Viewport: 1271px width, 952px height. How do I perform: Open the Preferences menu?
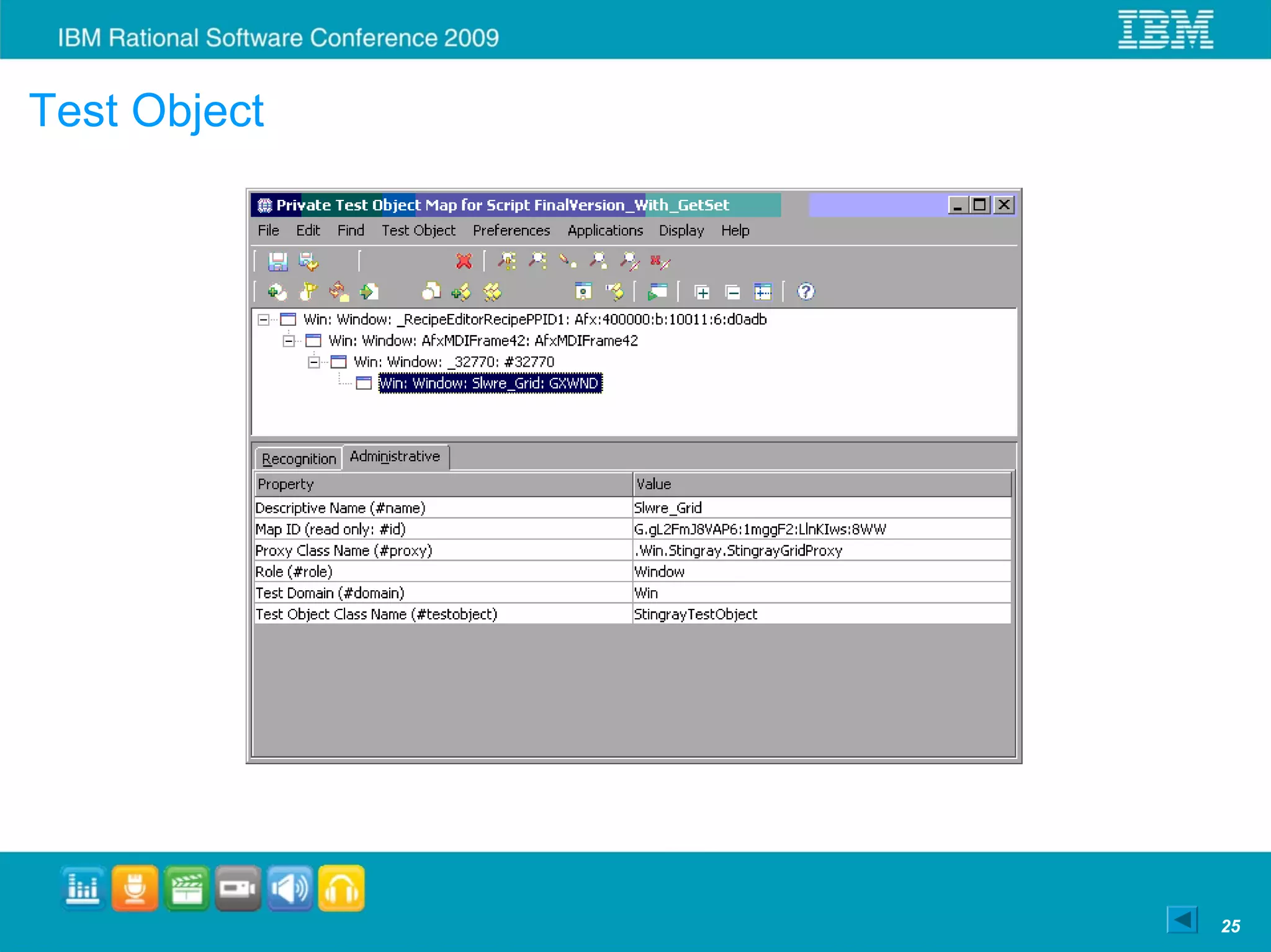click(x=511, y=231)
